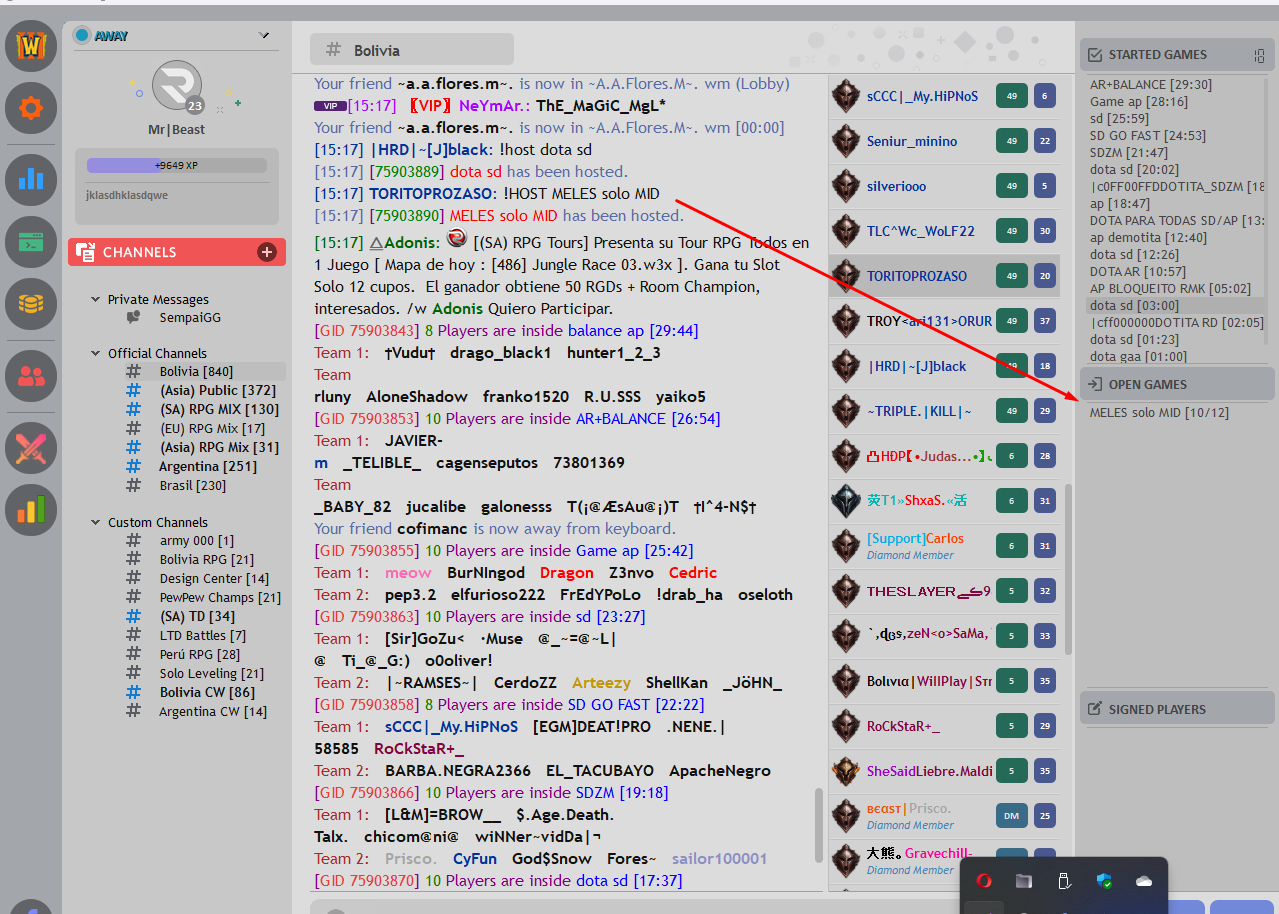1279x914 pixels.
Task: Click the Started Games checklist icon
Action: pyautogui.click(x=1095, y=55)
